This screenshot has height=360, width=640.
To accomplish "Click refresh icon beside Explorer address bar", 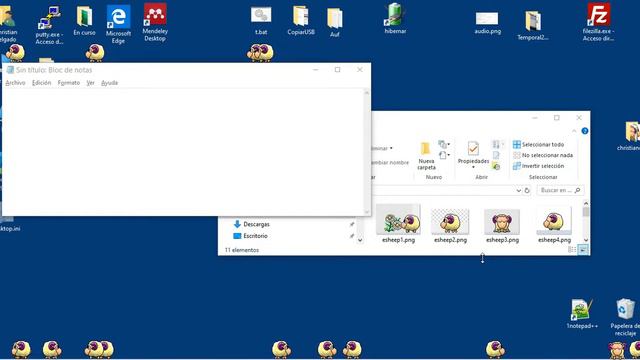I will [527, 190].
